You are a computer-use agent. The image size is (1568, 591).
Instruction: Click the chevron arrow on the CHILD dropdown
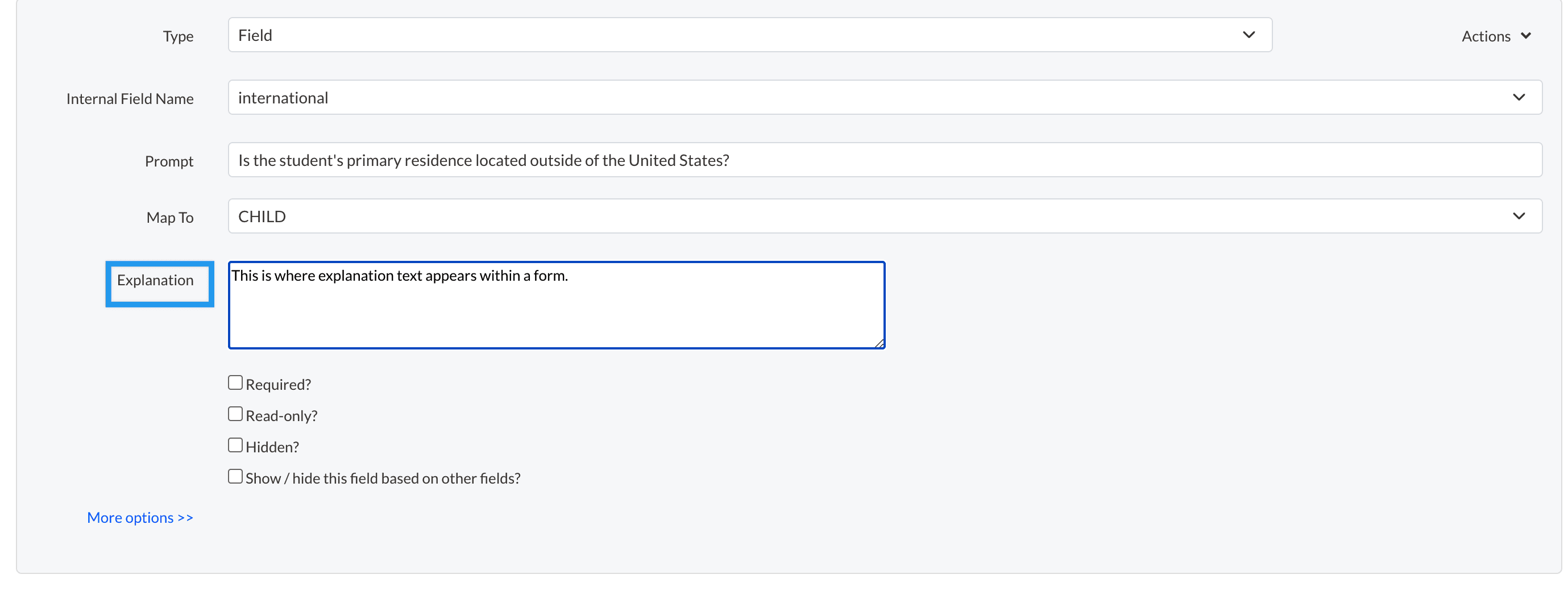1519,217
